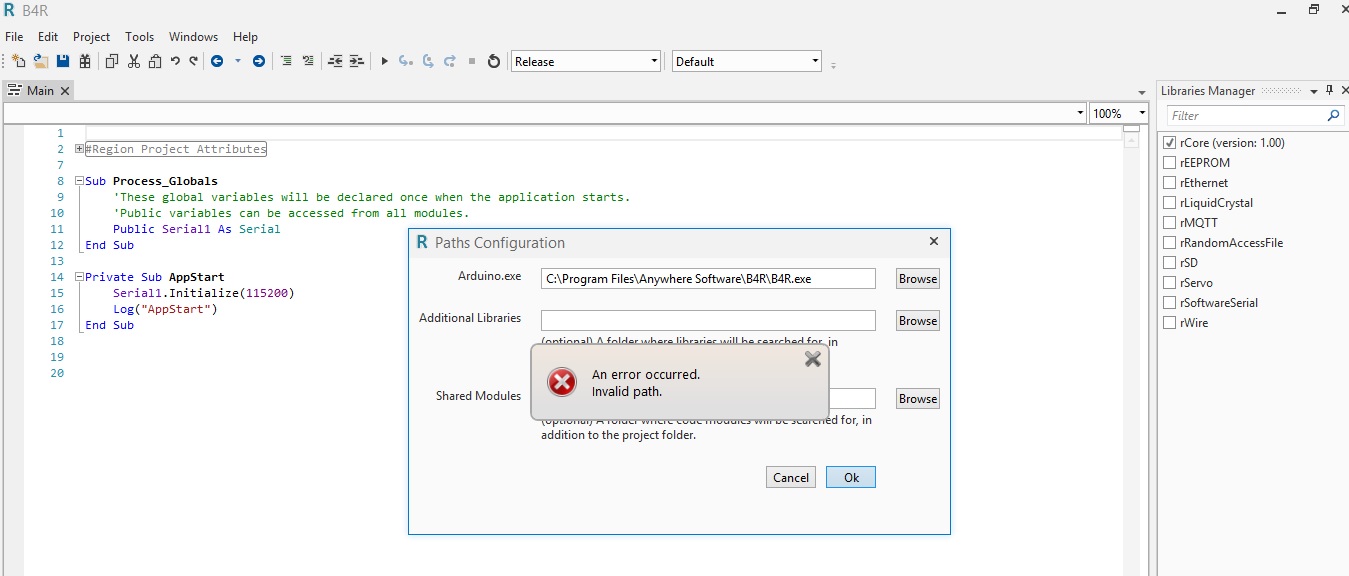1349x576 pixels.
Task: Open the File menu
Action: click(14, 36)
